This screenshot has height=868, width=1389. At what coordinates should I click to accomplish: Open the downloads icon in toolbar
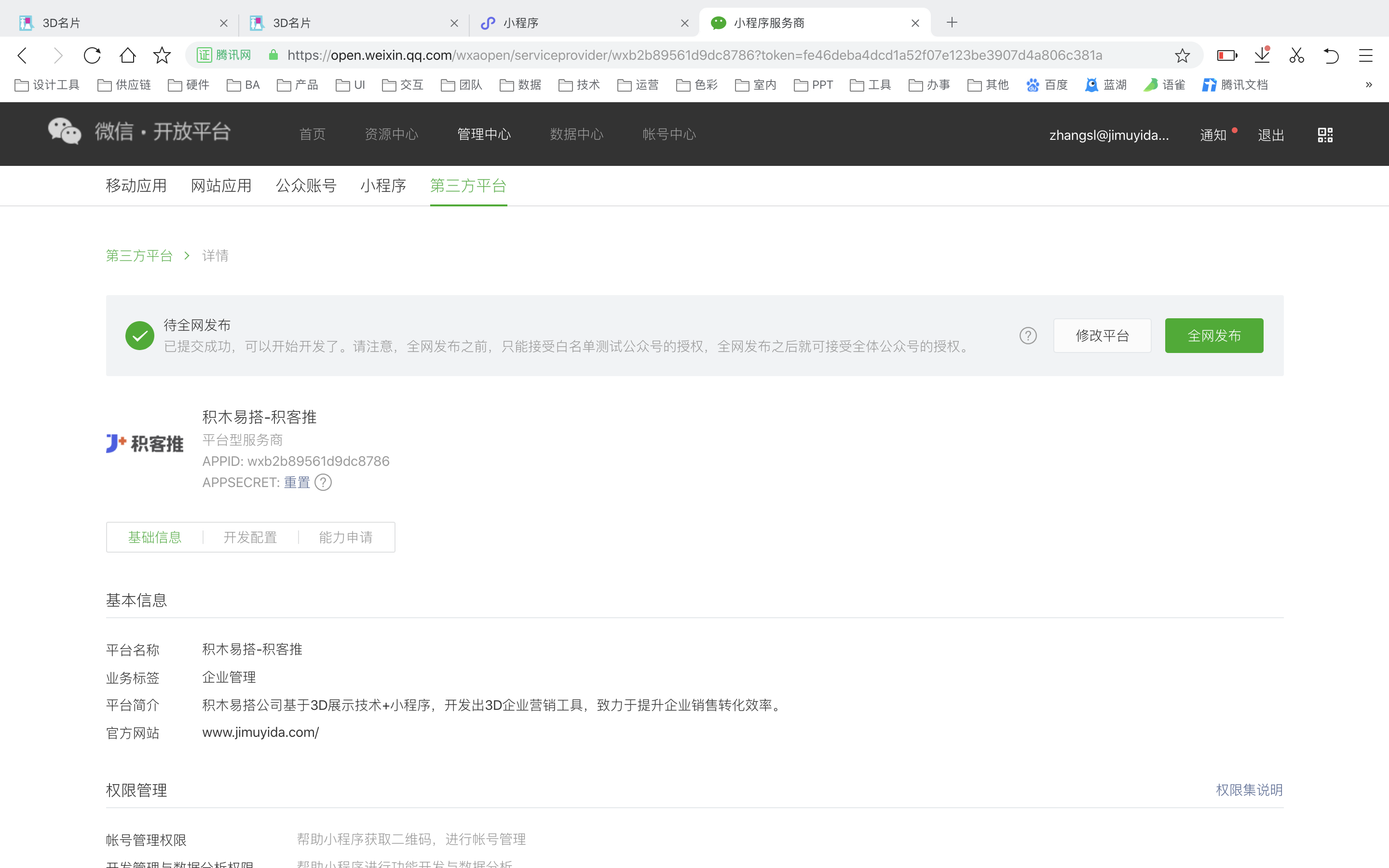tap(1262, 55)
